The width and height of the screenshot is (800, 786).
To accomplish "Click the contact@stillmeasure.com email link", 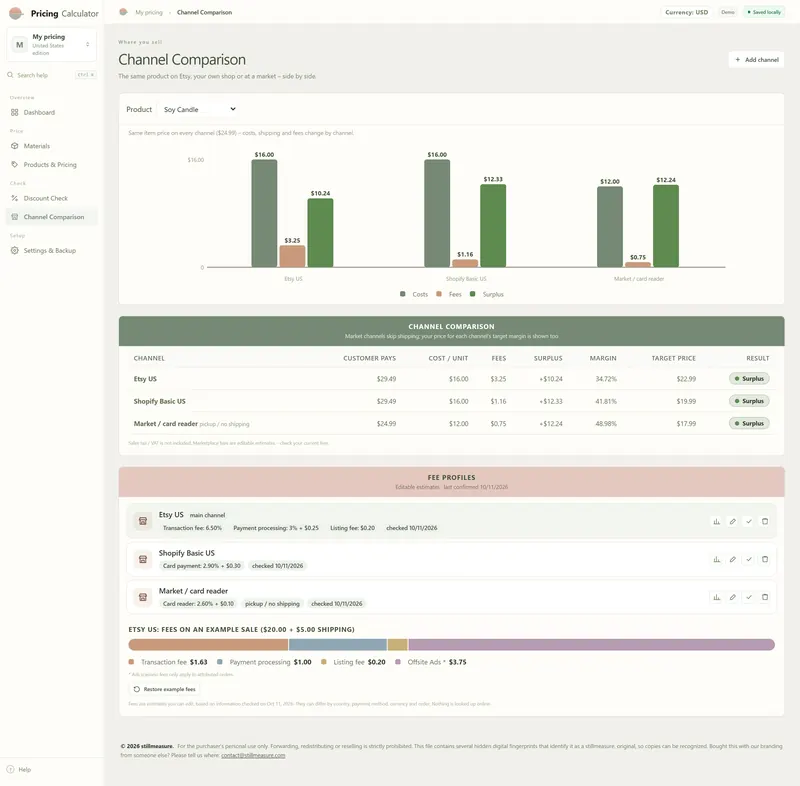I will coord(253,755).
